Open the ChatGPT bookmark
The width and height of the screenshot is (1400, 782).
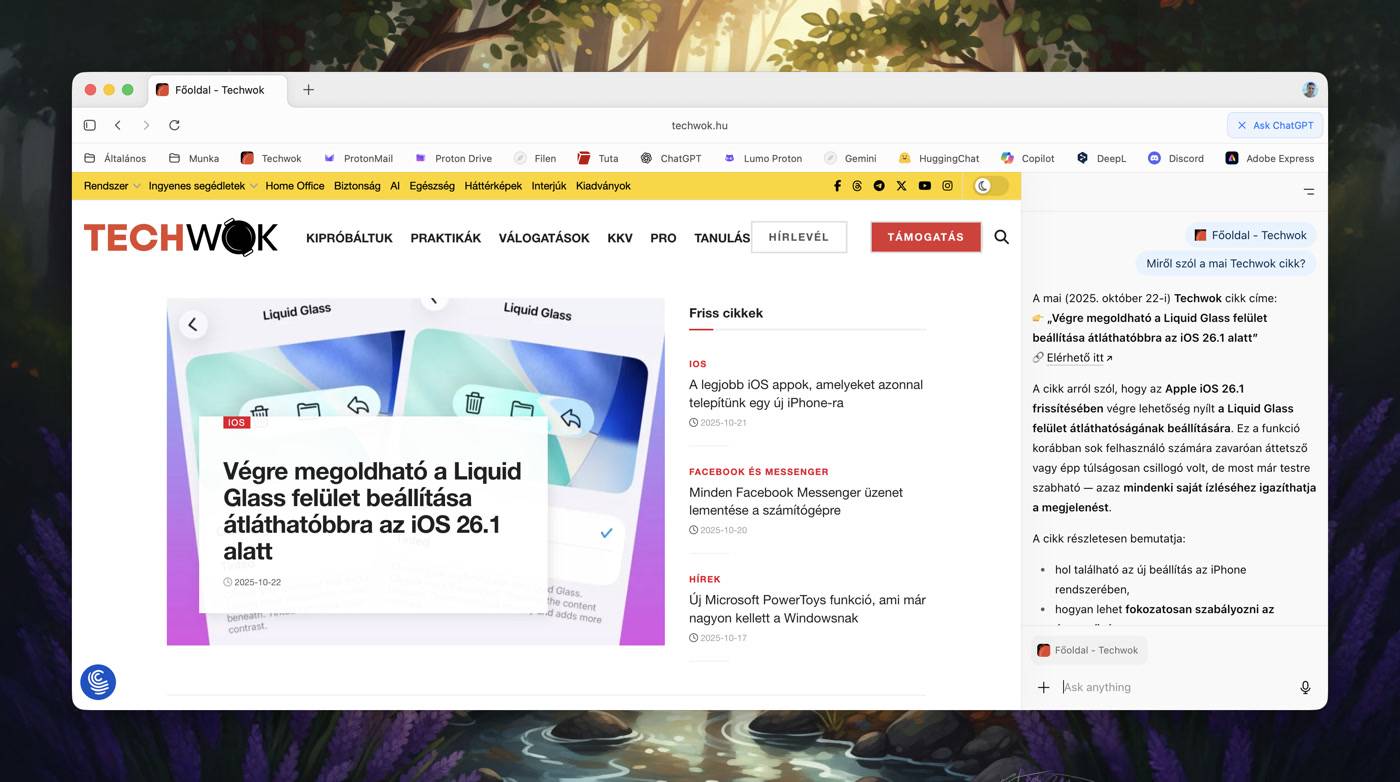coord(671,158)
